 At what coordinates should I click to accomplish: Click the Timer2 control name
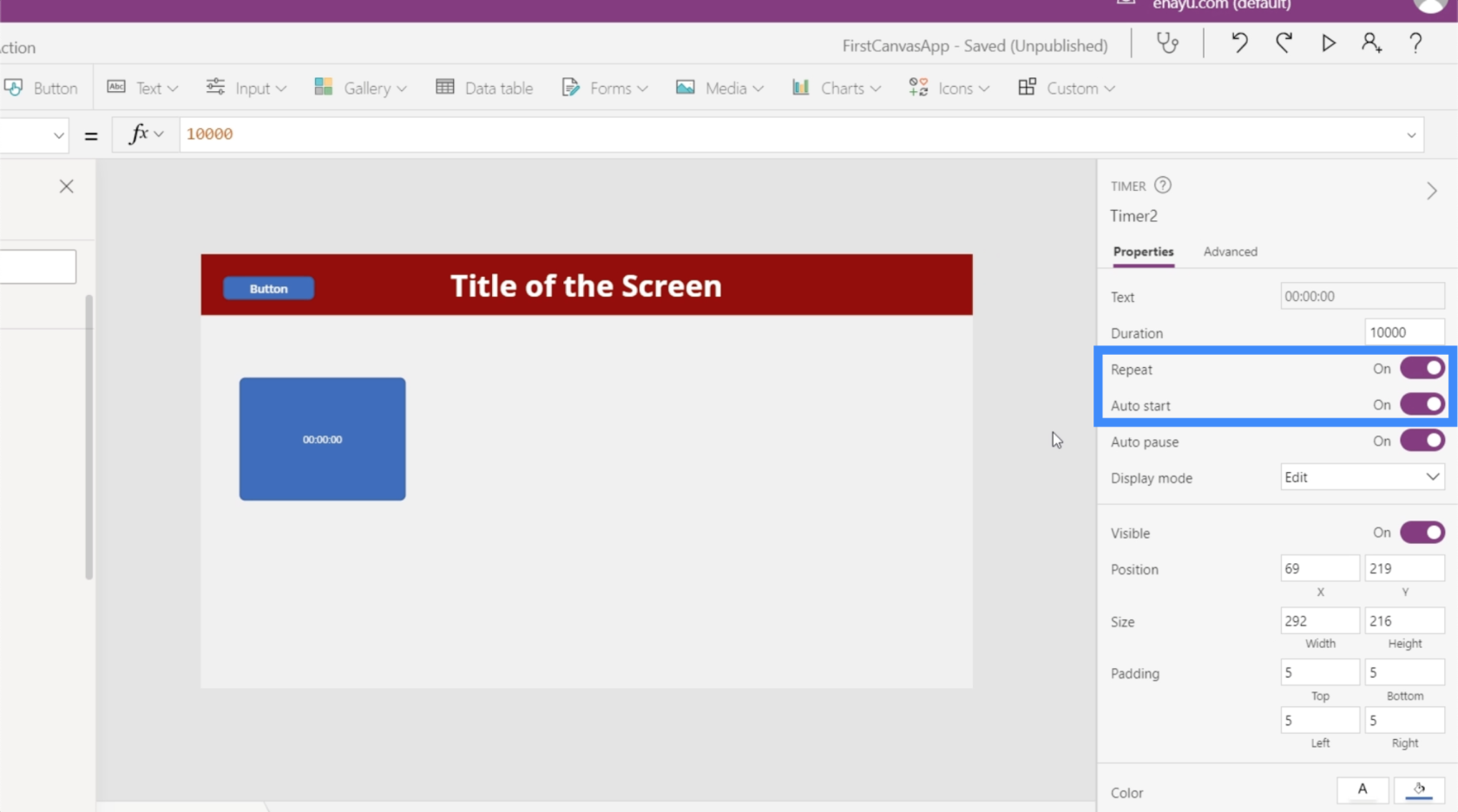(x=1133, y=216)
